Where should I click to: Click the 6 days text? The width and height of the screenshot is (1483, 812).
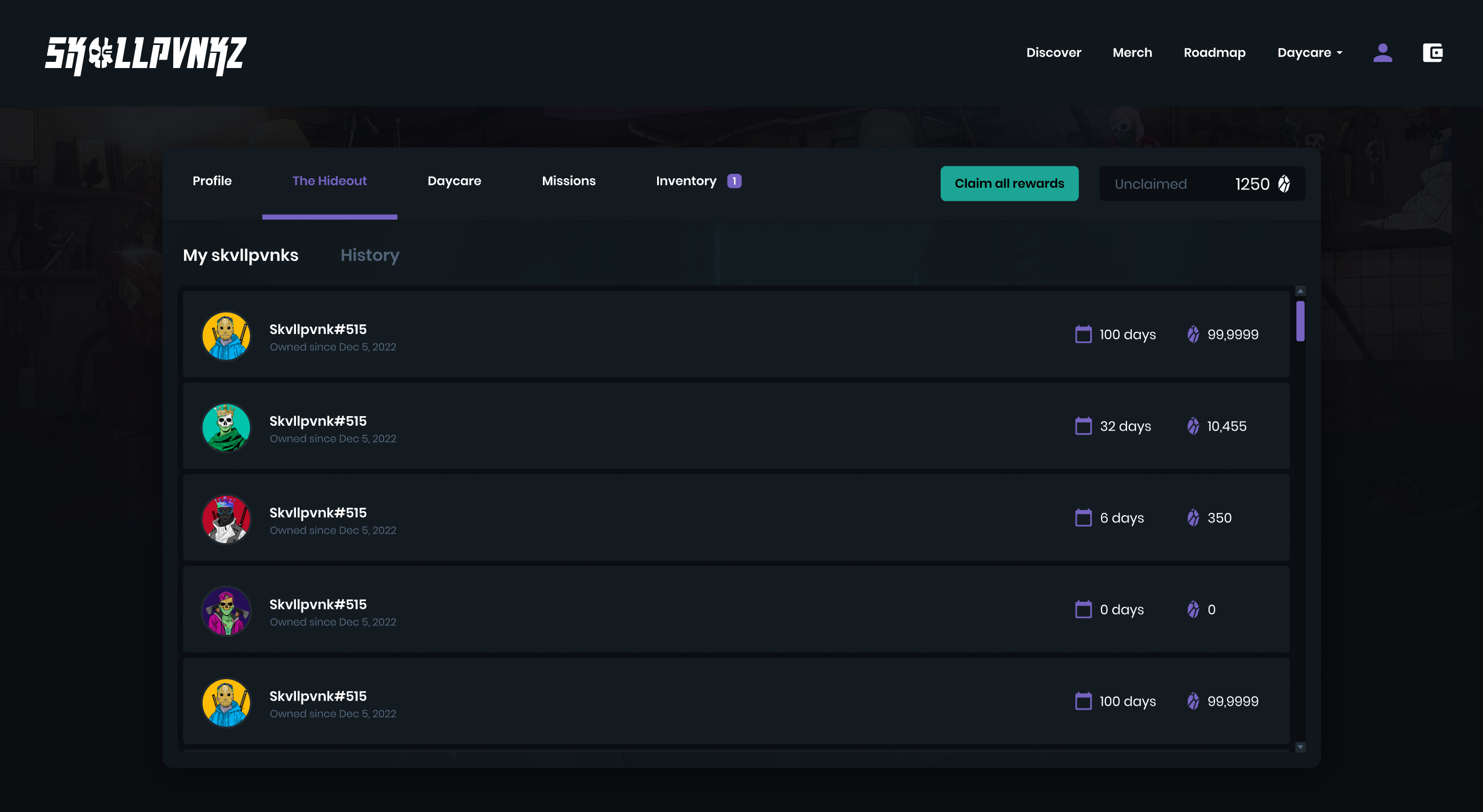pos(1122,517)
